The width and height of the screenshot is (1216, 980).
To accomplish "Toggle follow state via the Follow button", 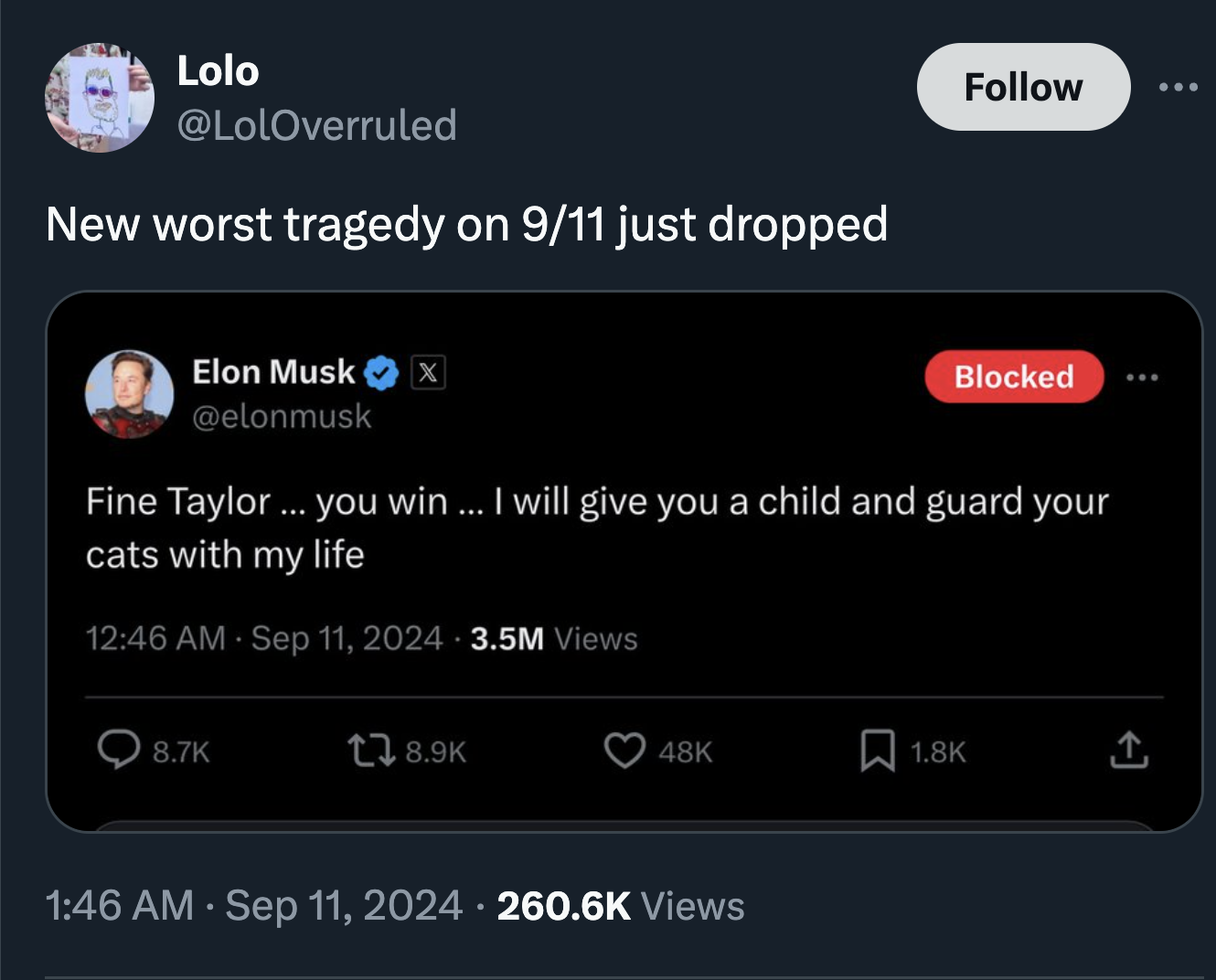I will (1022, 88).
